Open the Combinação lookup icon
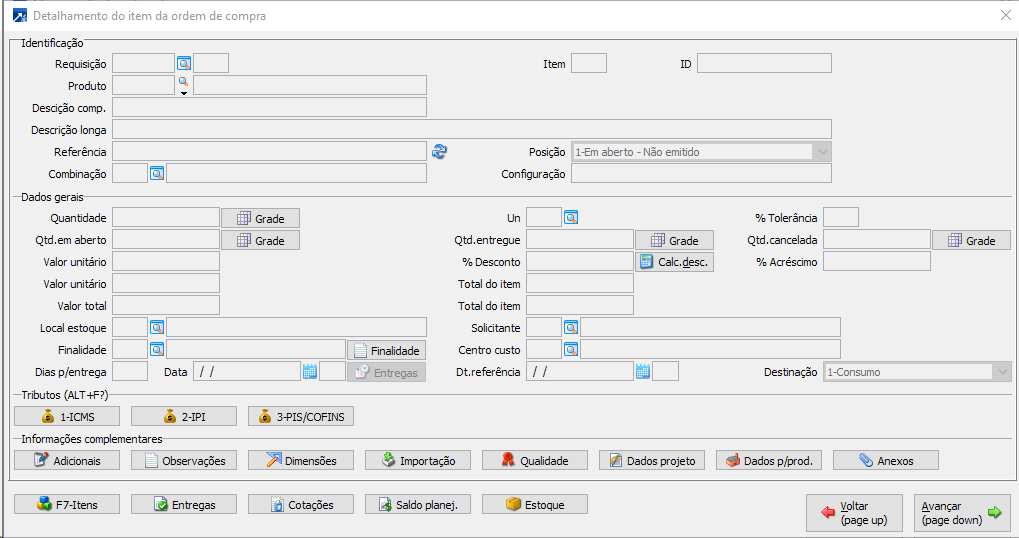Image resolution: width=1019 pixels, height=538 pixels. coord(157,174)
